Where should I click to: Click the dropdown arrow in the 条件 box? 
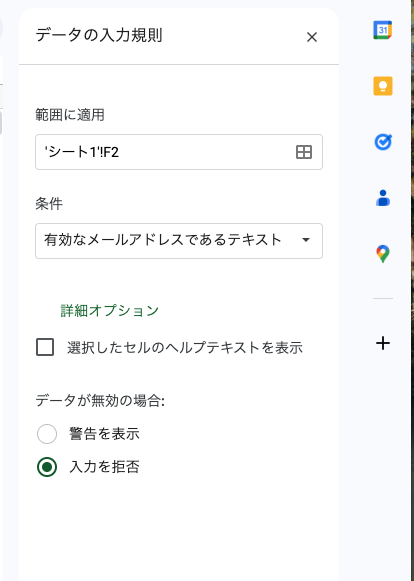click(306, 240)
